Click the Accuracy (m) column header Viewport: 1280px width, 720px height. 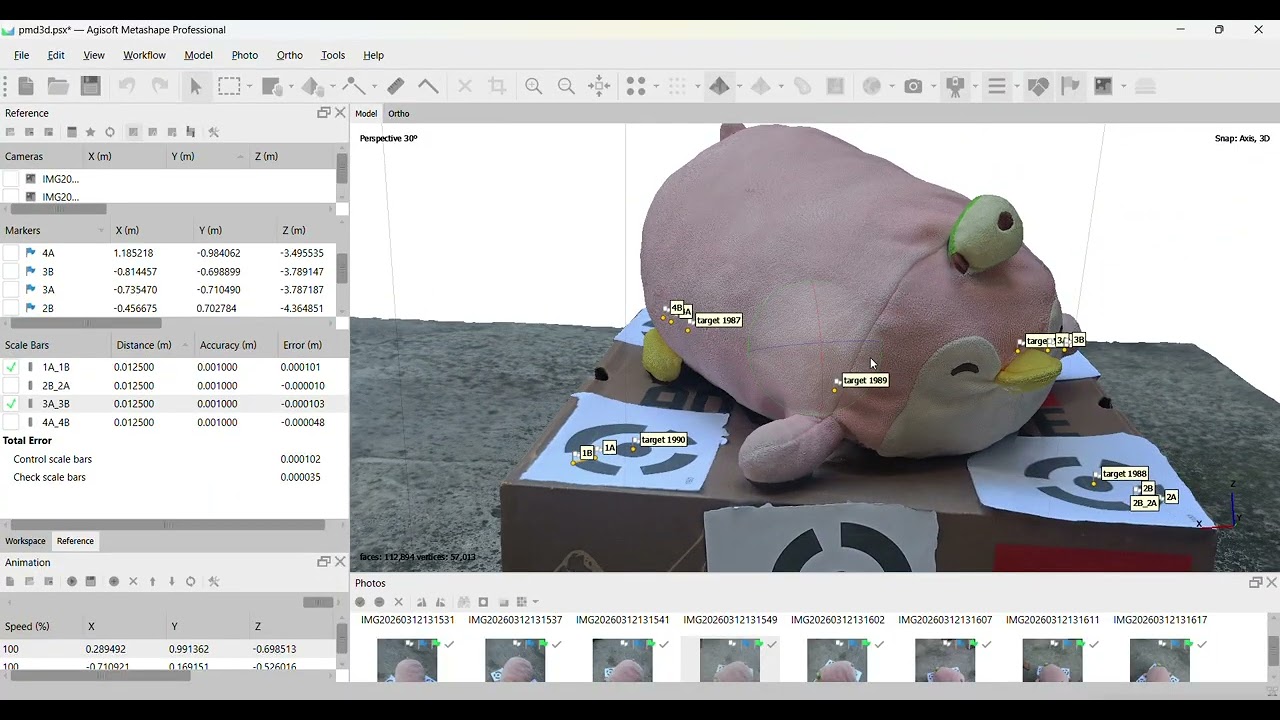click(228, 345)
